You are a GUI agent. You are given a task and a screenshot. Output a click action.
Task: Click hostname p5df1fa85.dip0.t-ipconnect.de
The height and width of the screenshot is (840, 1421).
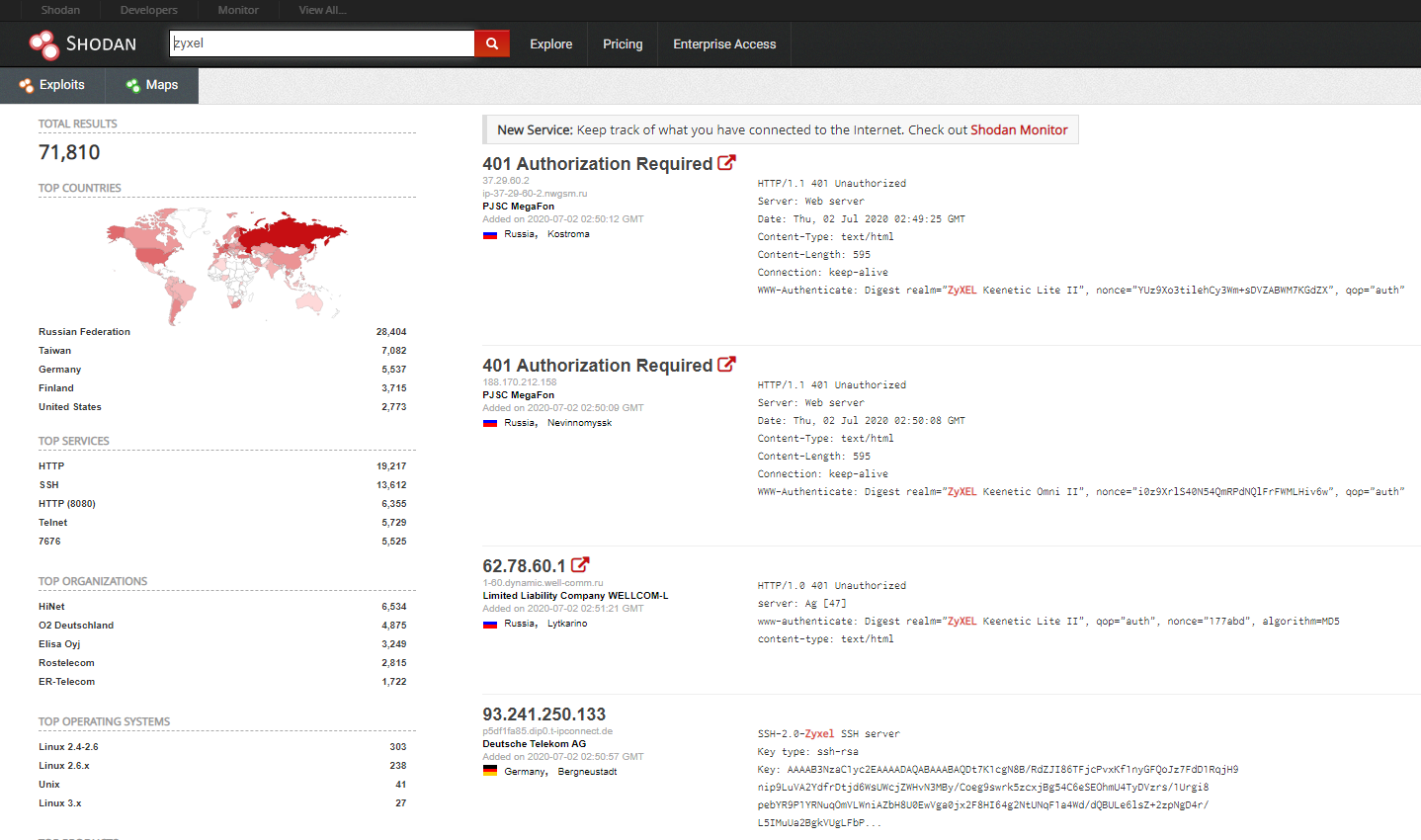coord(547,731)
